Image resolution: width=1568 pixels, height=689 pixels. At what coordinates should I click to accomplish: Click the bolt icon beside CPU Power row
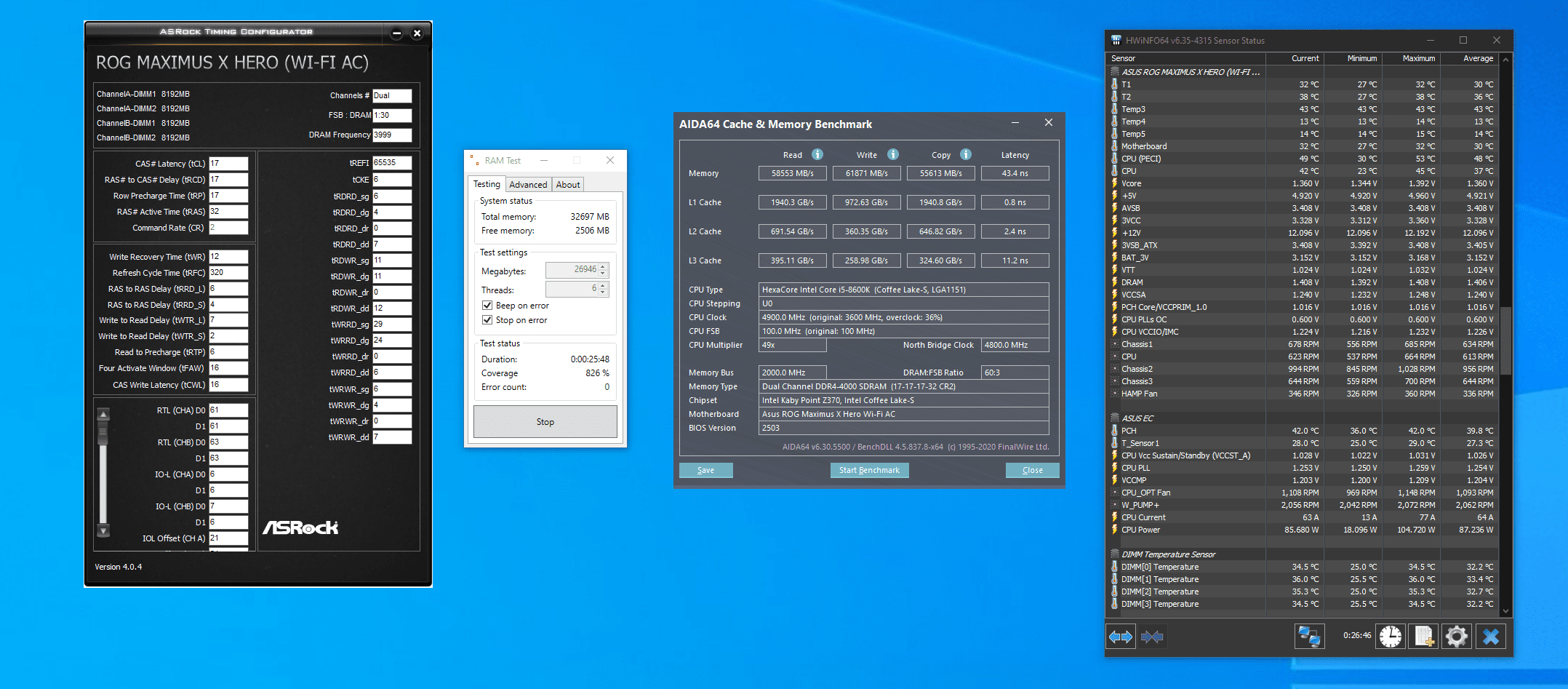(1114, 530)
